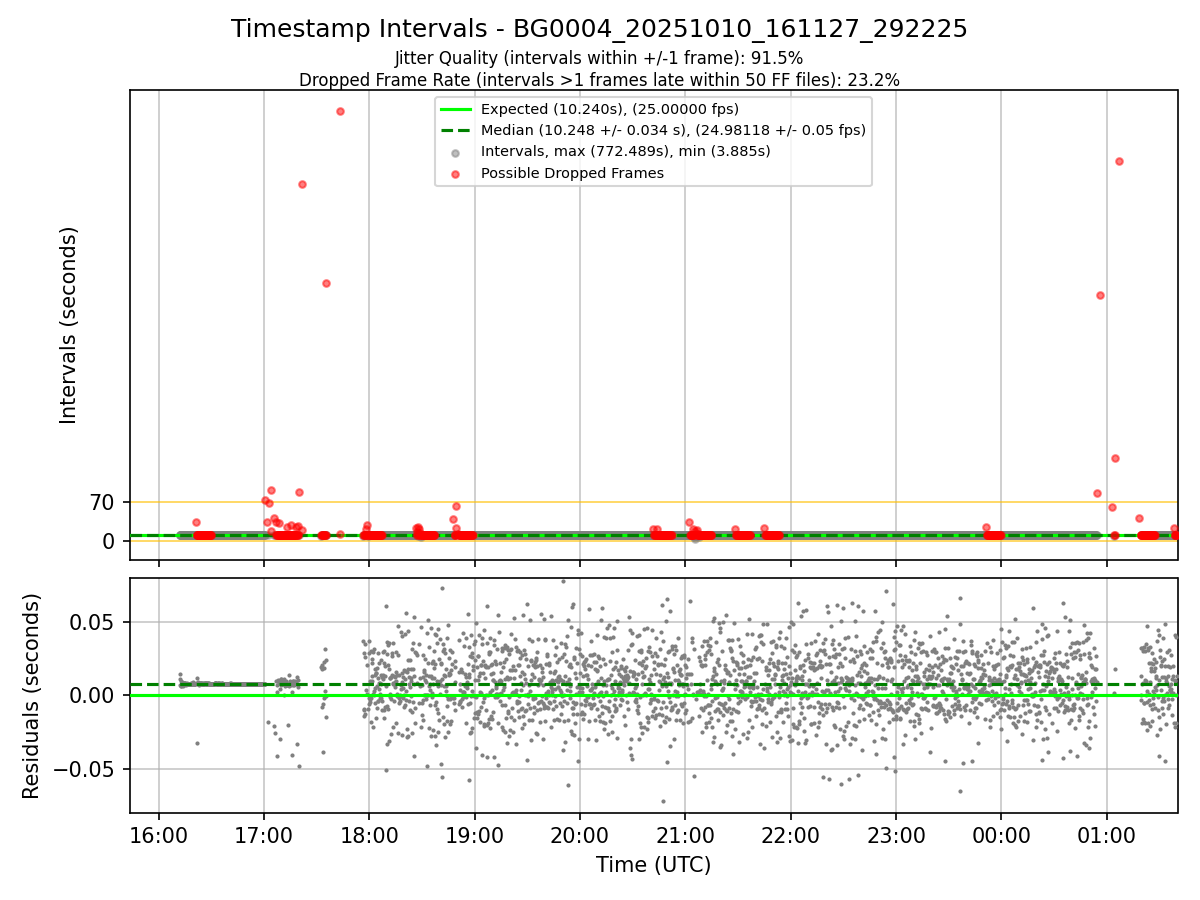Screen dimensions: 1200x900
Task: Click the 0 tick label on intervals axis
Action: (110, 541)
